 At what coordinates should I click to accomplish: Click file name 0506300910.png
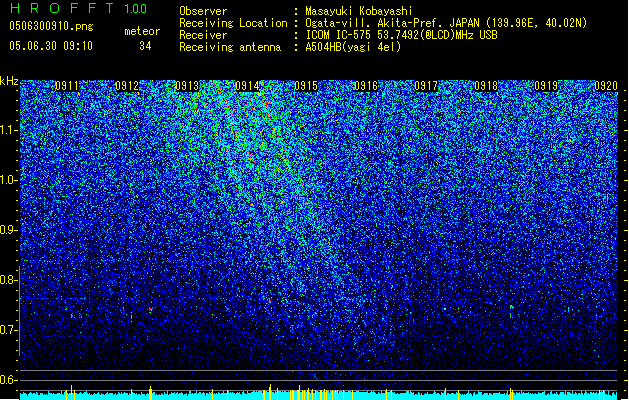[51, 26]
